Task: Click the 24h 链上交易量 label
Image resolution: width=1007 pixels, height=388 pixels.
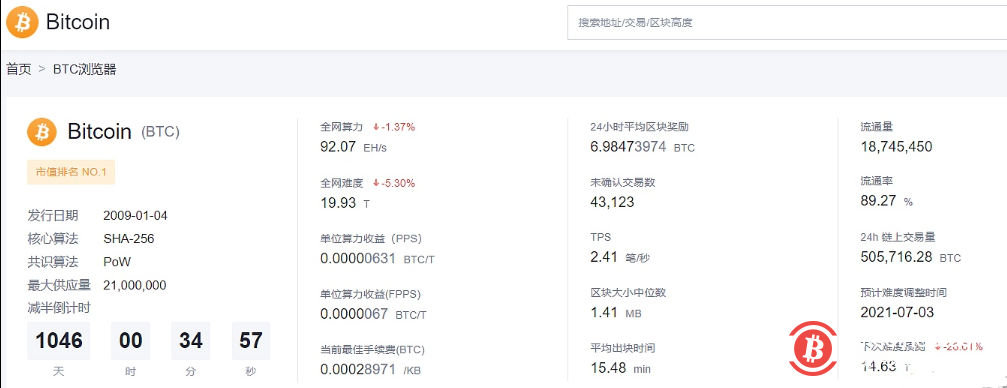Action: (898, 237)
